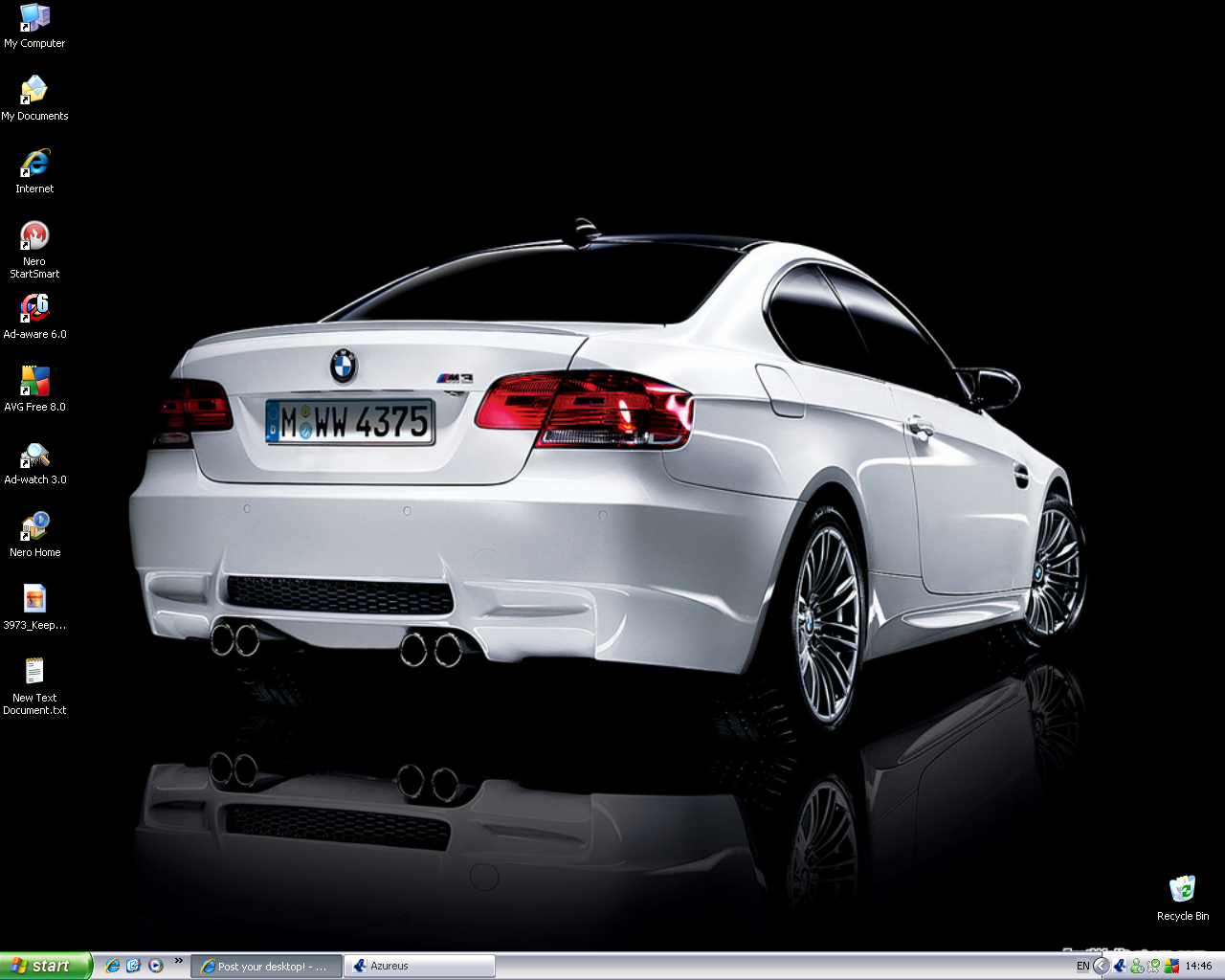Click the 14:46 system clock
The height and width of the screenshot is (980, 1225).
coord(1198,967)
